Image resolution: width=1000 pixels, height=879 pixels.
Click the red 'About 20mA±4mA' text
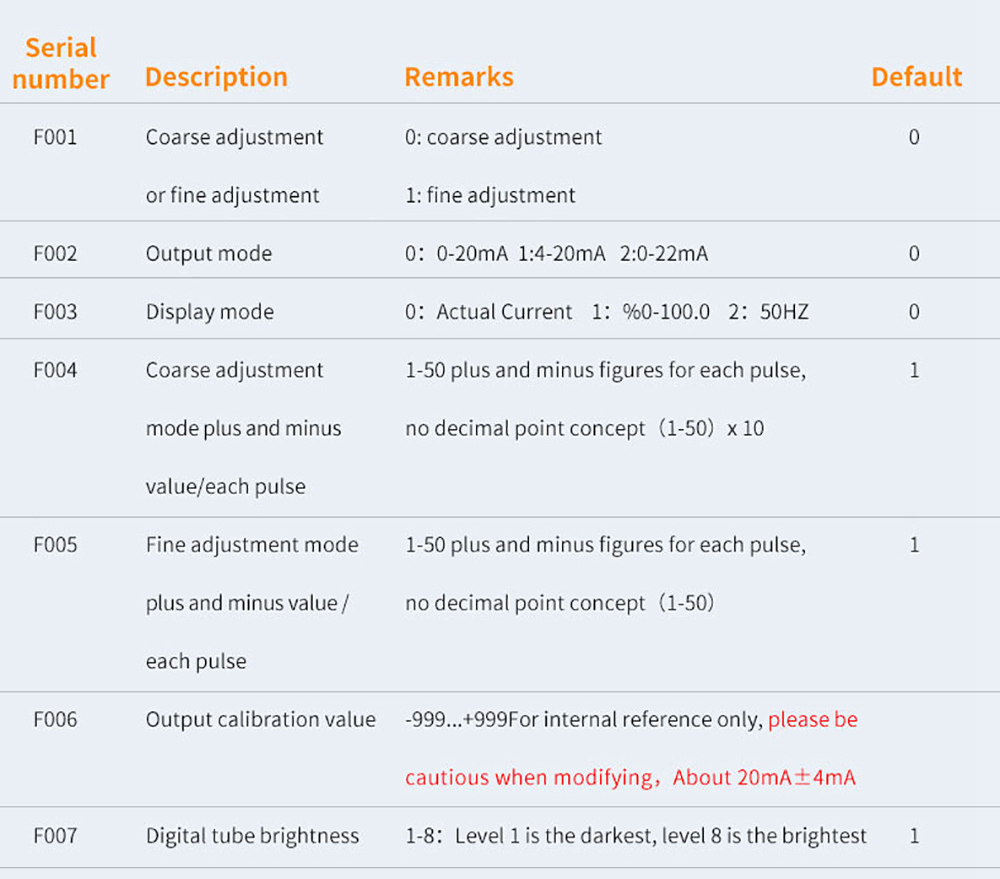point(764,778)
